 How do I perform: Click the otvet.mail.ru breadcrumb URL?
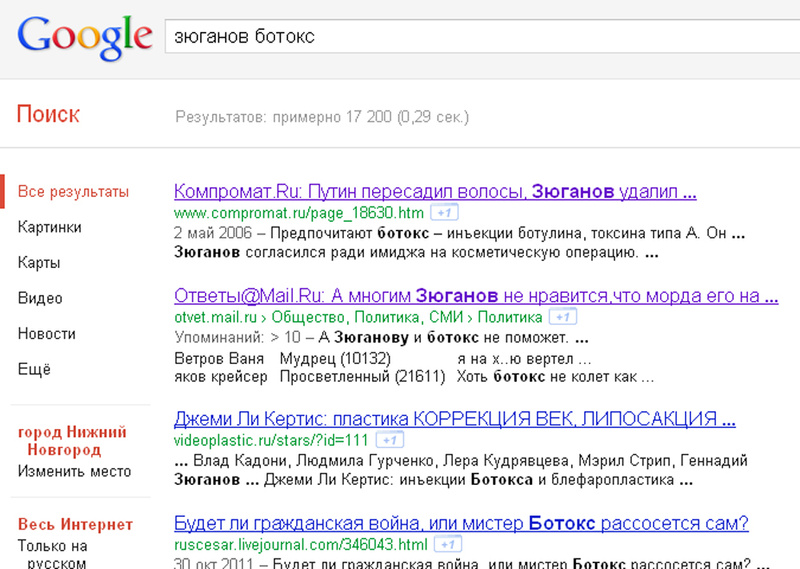point(358,317)
